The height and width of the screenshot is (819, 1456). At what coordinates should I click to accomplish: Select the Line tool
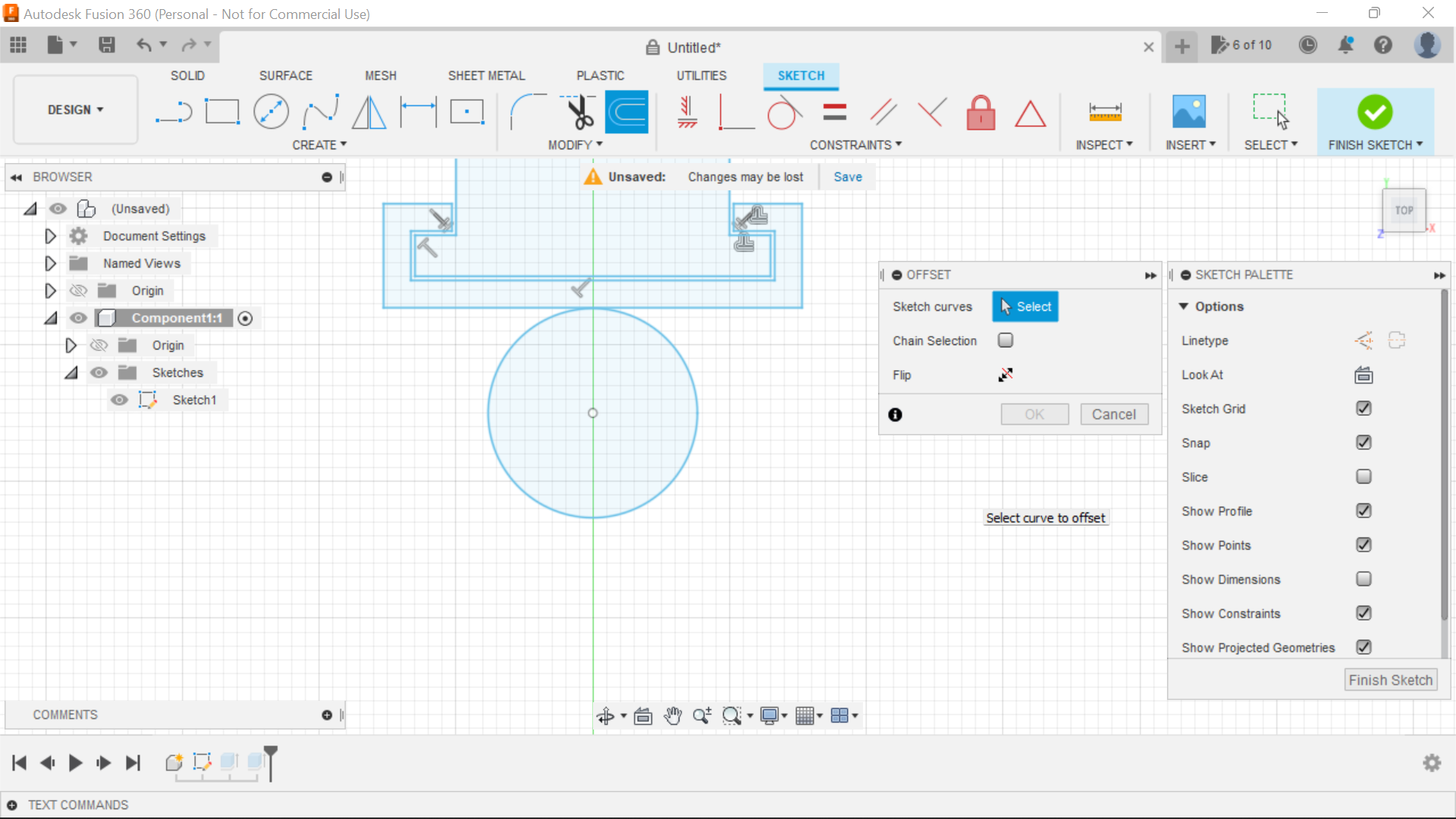[x=174, y=111]
